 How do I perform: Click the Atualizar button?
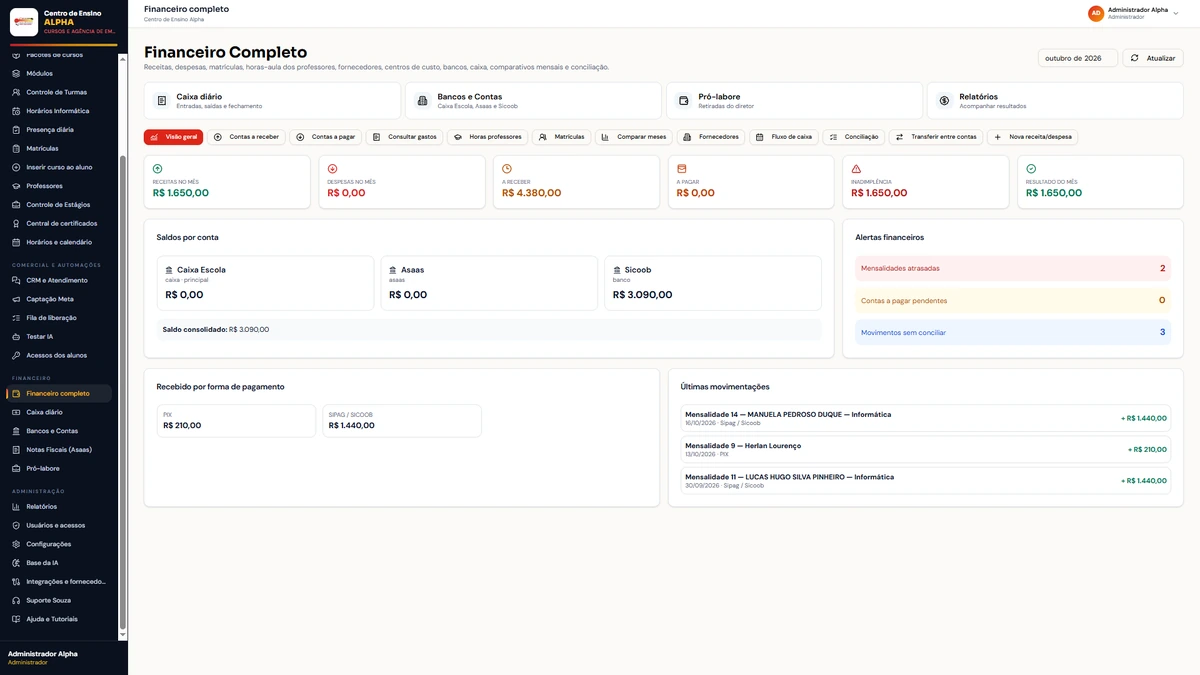click(x=1153, y=58)
